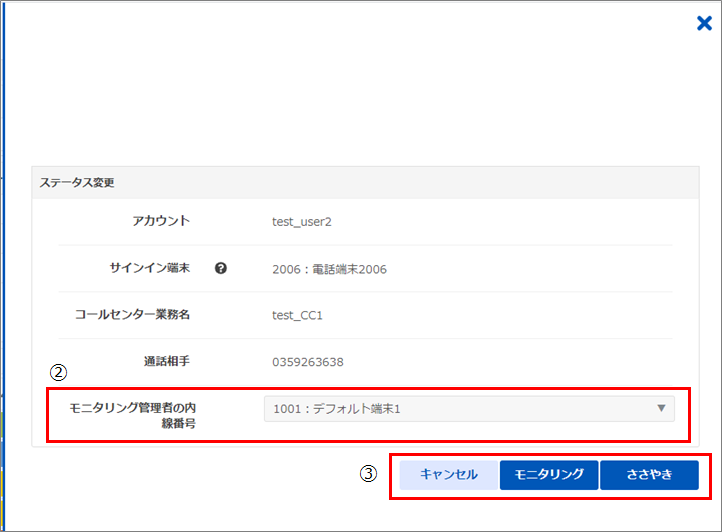Select the test_CC1 business name value

[297, 315]
